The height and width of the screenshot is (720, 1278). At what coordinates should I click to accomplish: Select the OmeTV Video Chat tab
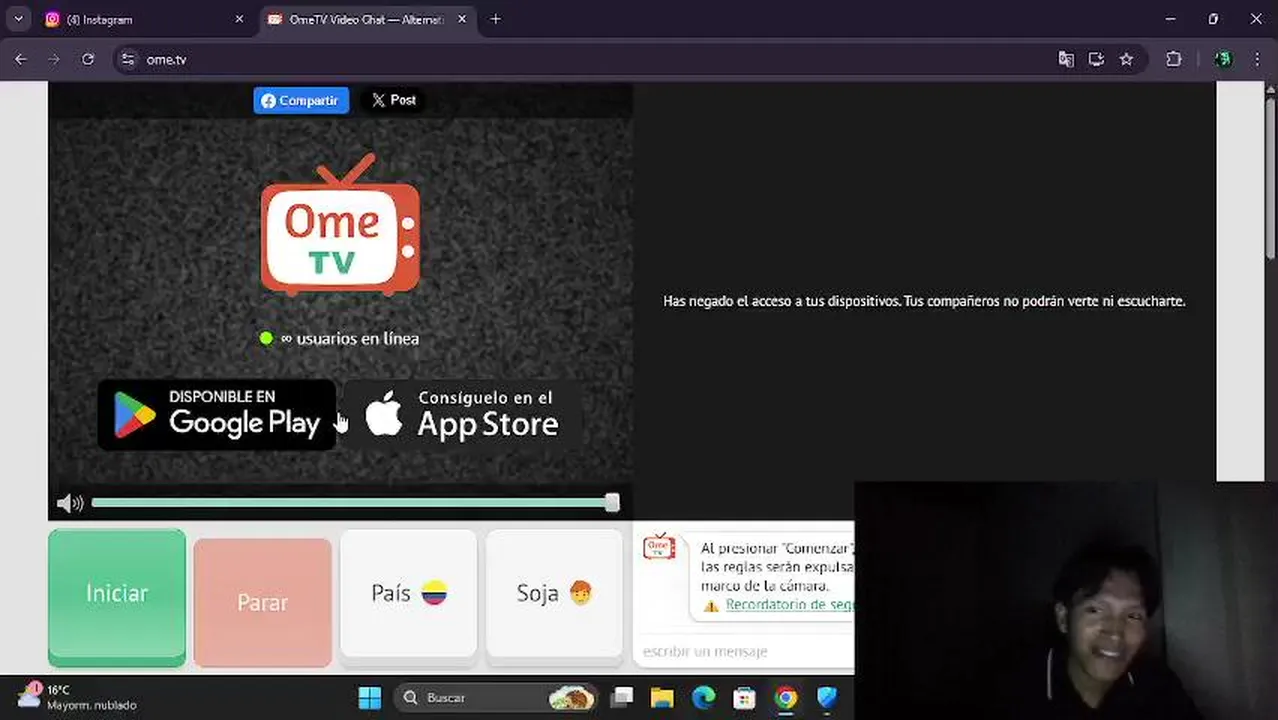click(365, 19)
